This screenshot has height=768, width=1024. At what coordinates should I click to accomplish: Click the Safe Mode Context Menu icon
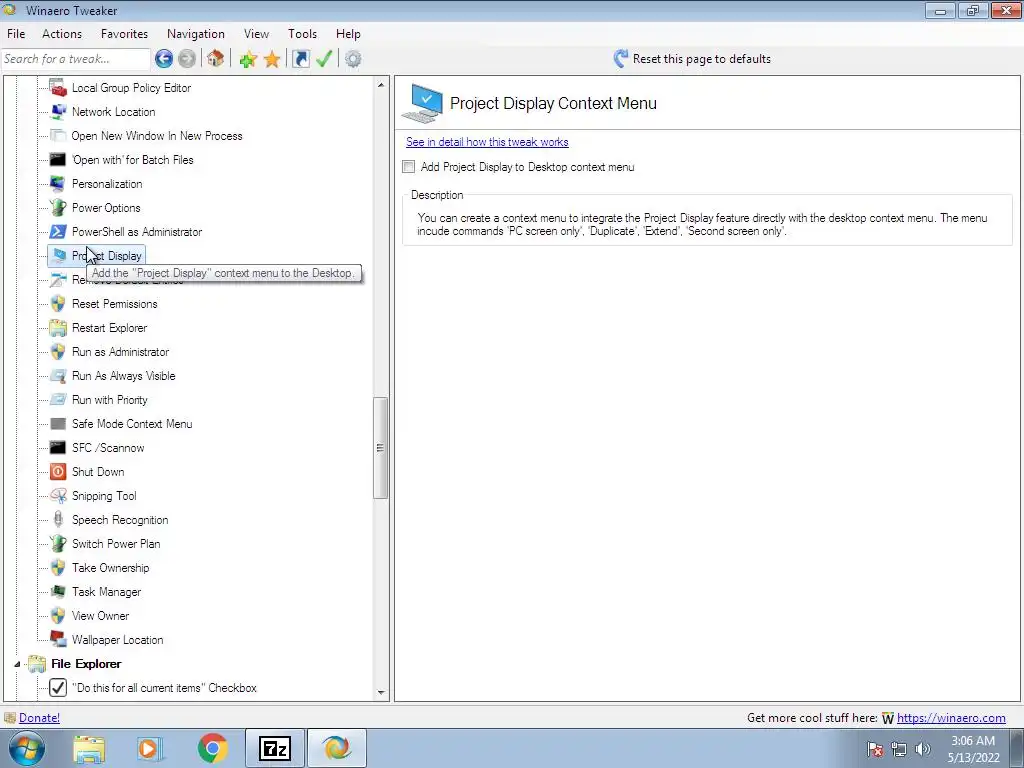coord(58,424)
